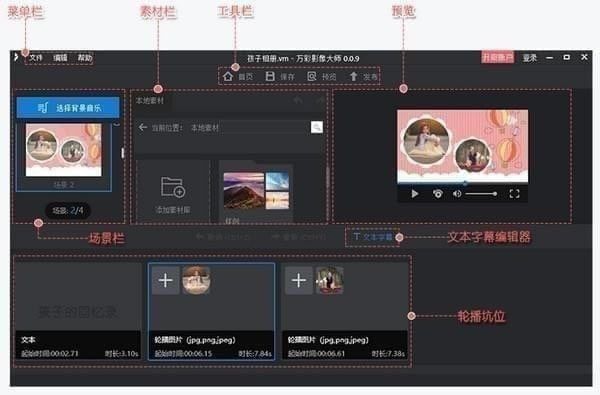The image size is (600, 395).
Task: Toggle the eye-shaped loop icon in the preview
Action: [x=437, y=194]
